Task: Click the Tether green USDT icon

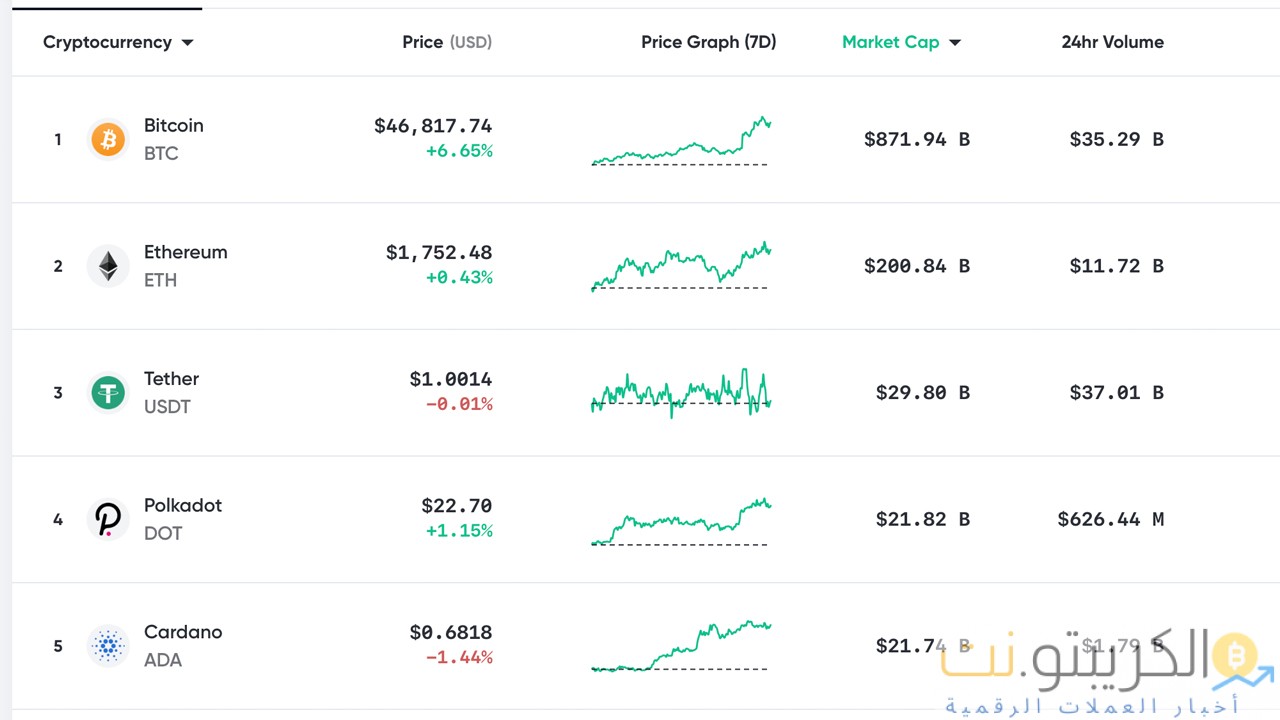Action: (x=108, y=393)
